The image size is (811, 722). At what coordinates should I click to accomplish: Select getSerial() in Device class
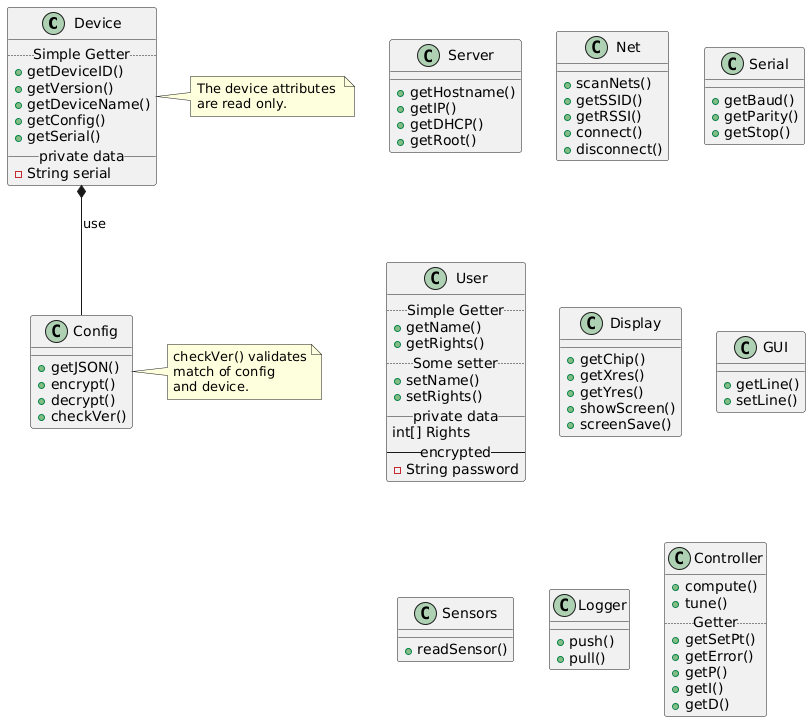click(64, 137)
